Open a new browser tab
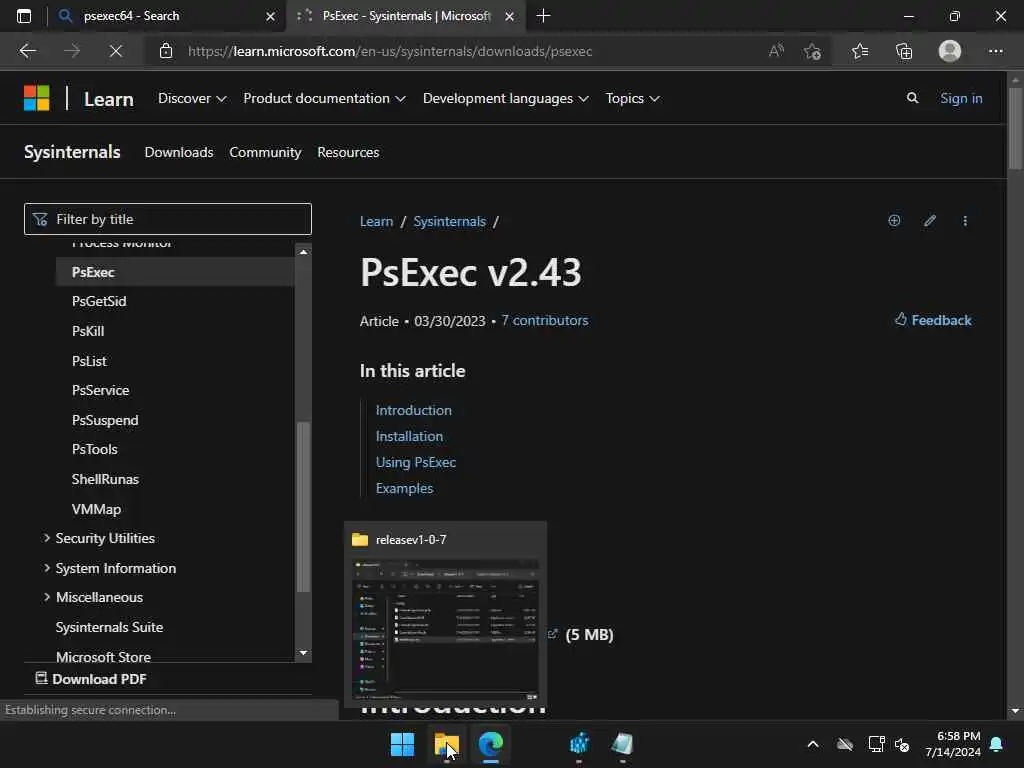The width and height of the screenshot is (1024, 768). 543,16
